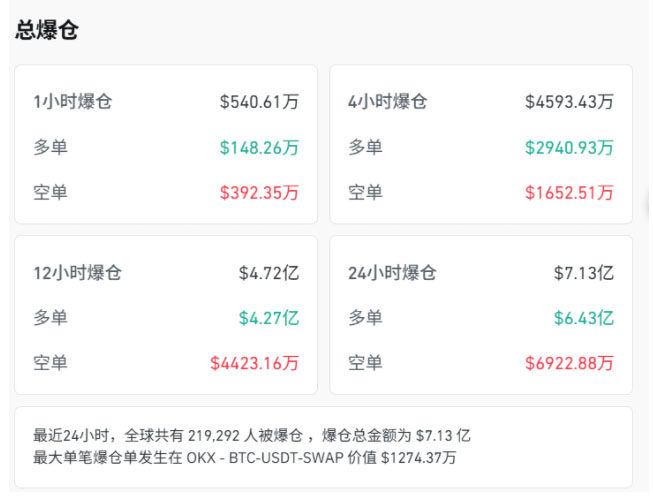
Task: Select the 24小时爆仓 card title
Action: [x=393, y=273]
